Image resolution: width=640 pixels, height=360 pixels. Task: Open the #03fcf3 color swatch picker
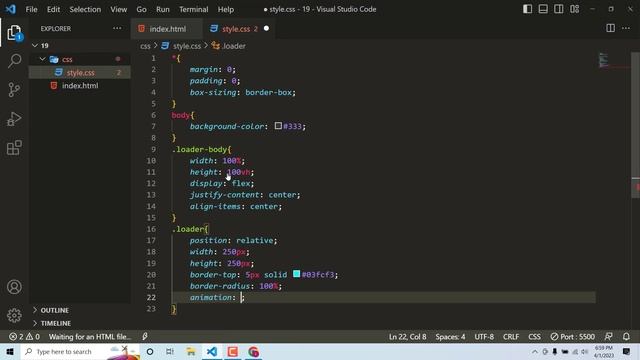[x=297, y=274]
